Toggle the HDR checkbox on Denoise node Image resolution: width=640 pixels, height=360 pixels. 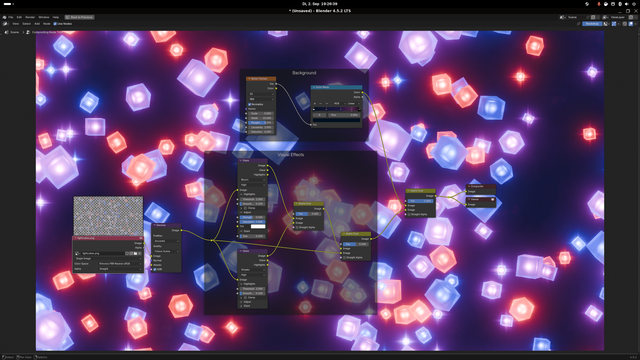point(155,269)
